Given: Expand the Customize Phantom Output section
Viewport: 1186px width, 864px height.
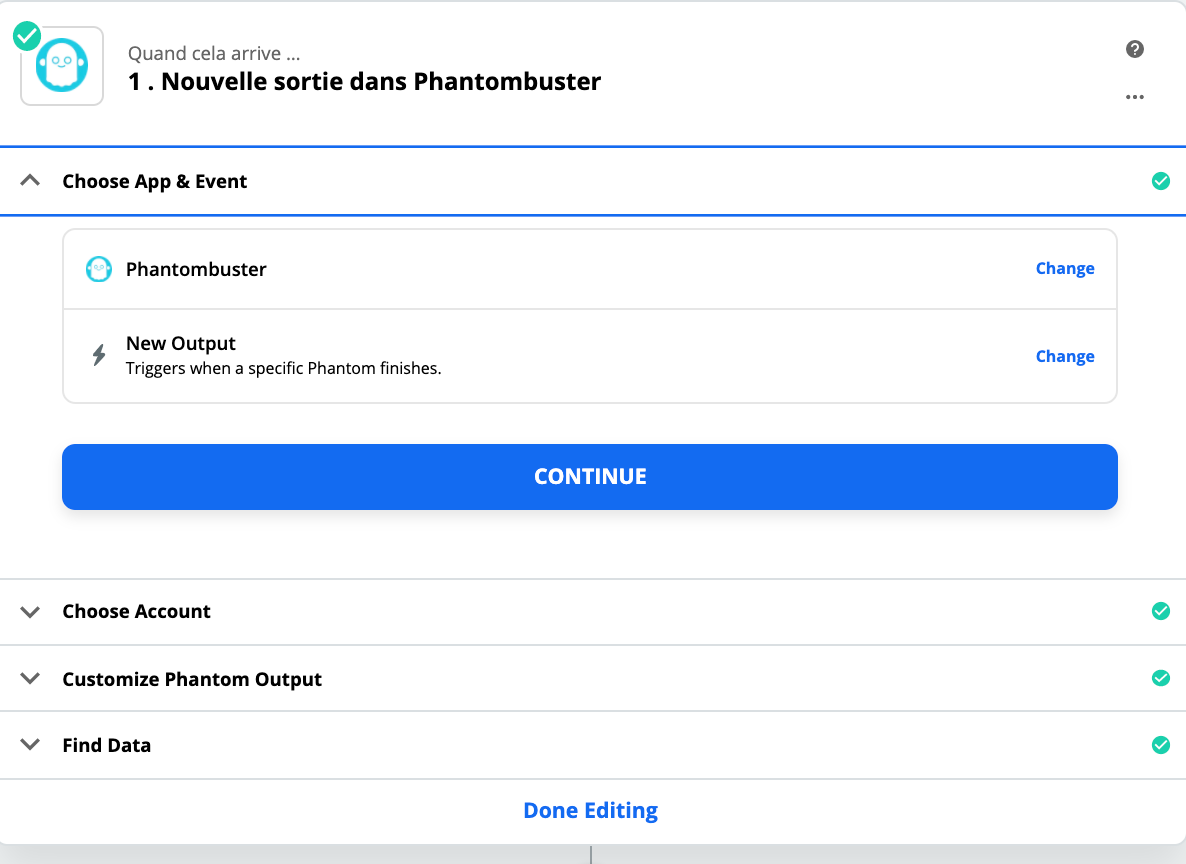Looking at the screenshot, I should coord(30,678).
